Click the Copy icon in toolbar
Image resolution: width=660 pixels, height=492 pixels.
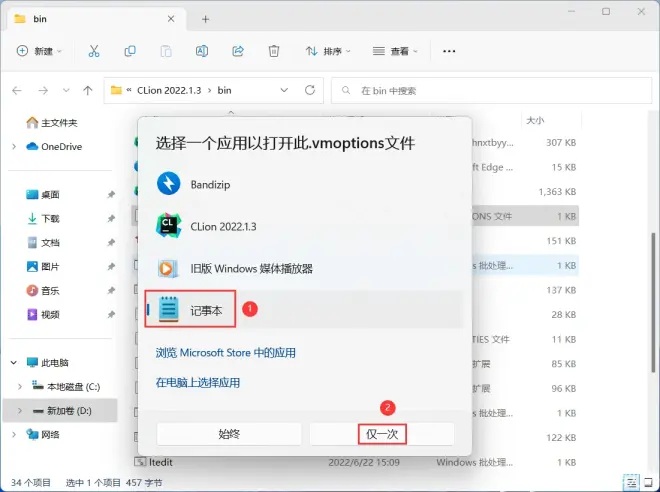click(x=130, y=51)
